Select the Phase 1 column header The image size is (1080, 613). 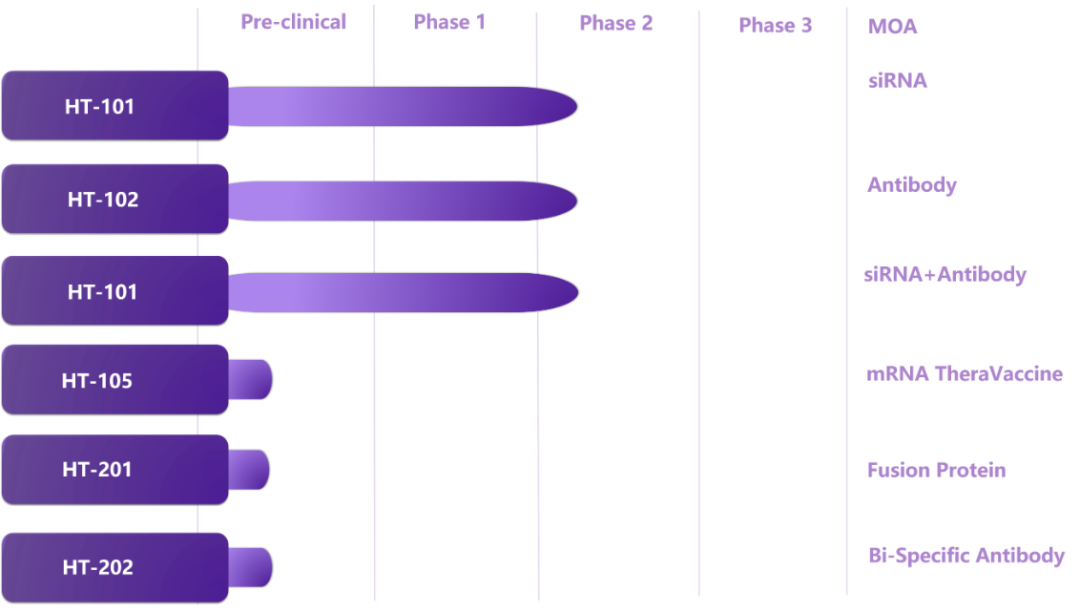tap(449, 22)
